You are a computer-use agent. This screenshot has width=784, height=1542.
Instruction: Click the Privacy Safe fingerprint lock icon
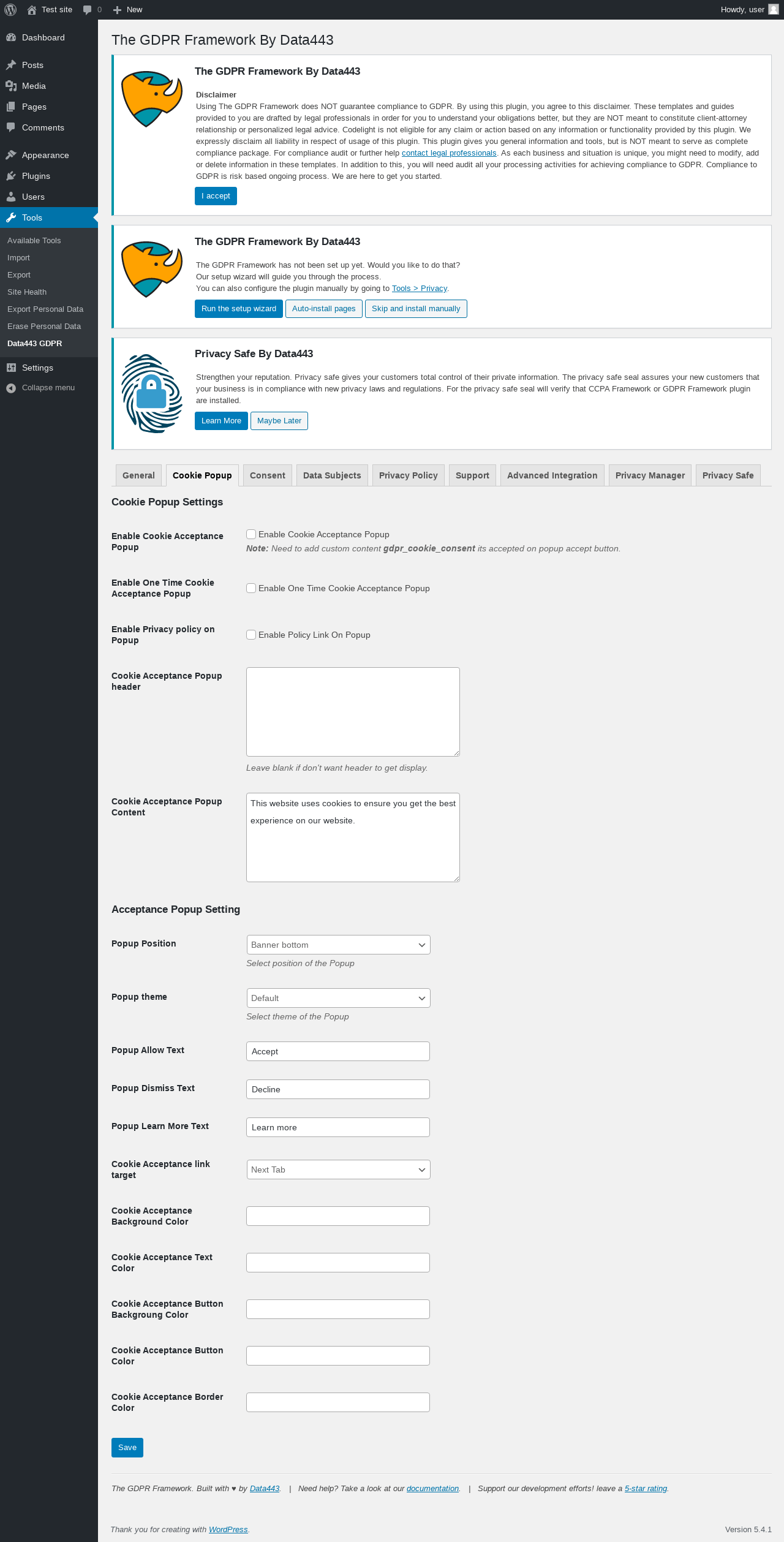(152, 393)
